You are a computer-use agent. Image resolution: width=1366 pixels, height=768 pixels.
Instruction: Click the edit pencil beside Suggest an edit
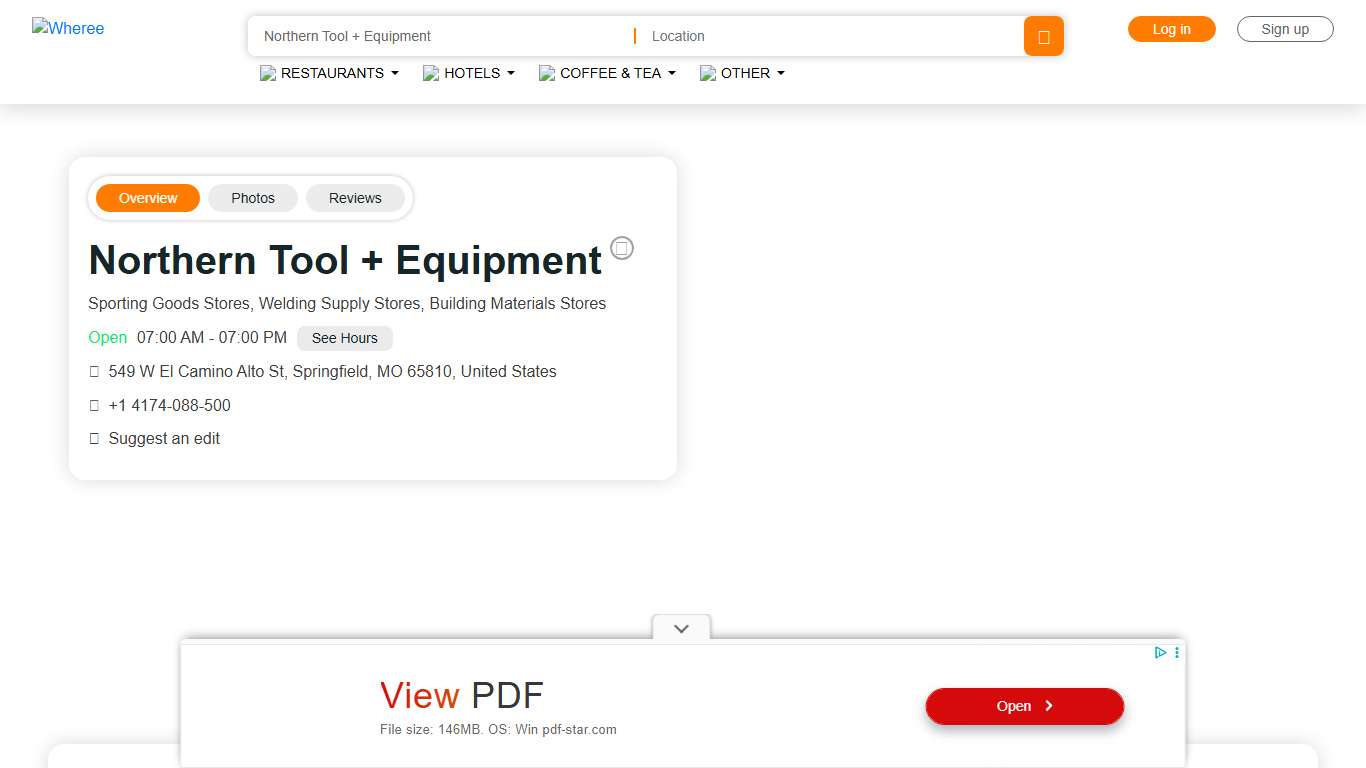tap(94, 438)
